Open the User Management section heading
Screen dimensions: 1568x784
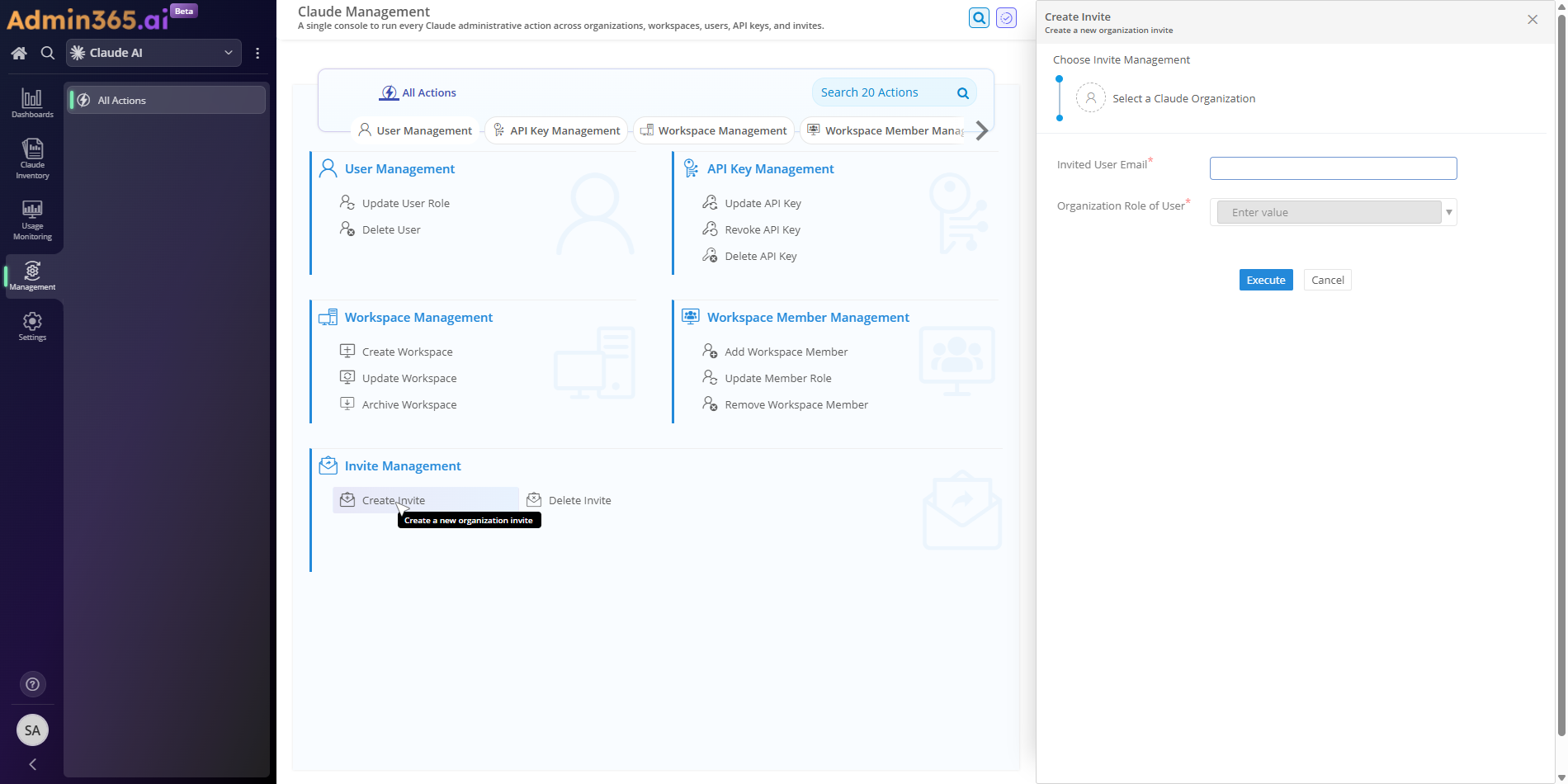(x=399, y=168)
